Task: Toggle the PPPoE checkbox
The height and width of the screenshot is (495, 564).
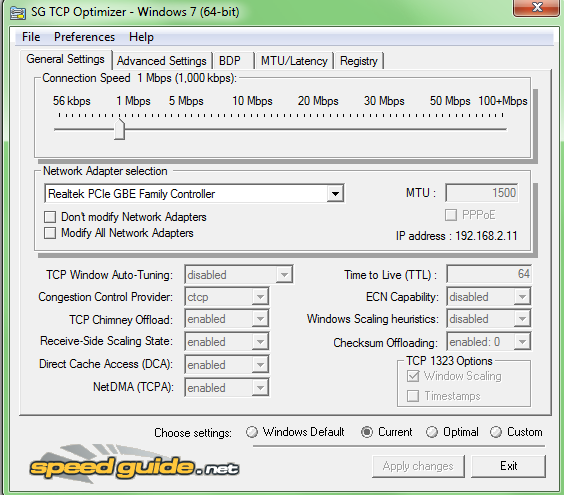Action: click(451, 215)
